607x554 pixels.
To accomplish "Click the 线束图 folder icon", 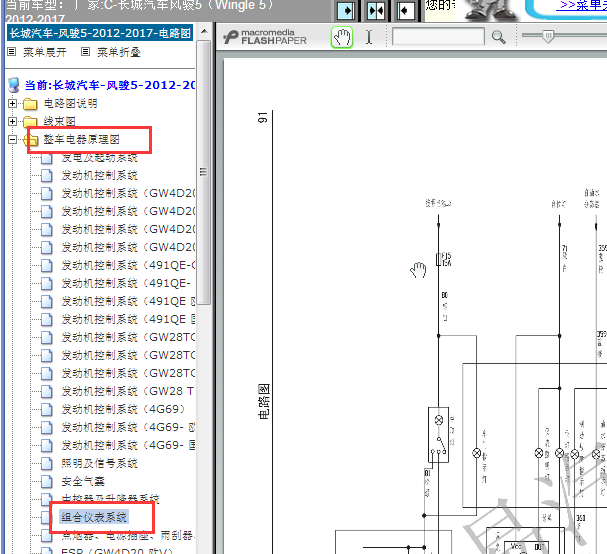I will (30, 122).
